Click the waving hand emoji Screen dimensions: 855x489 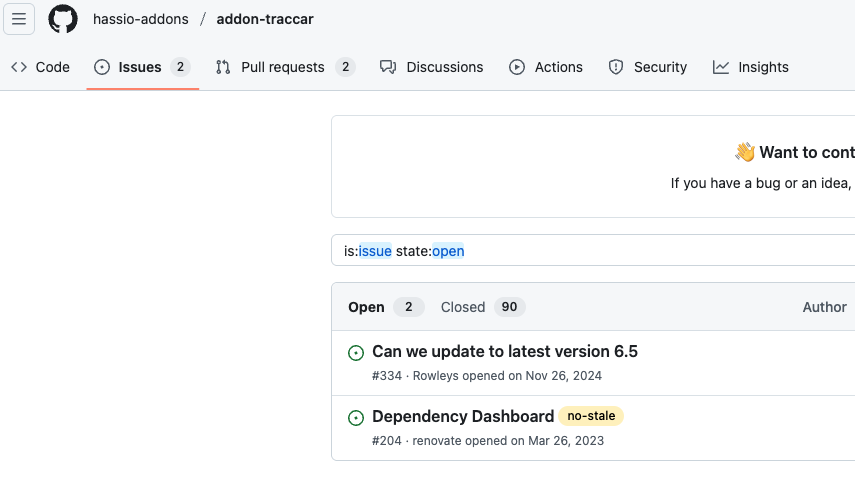tap(745, 152)
